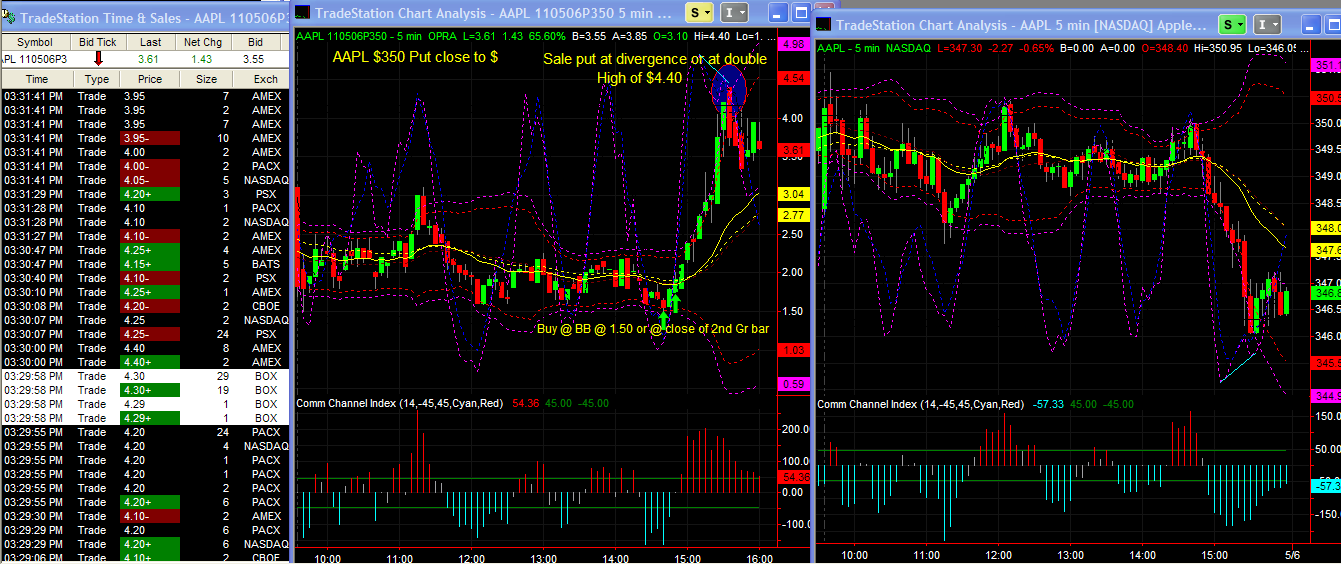Click the green 346.8 last price label
1341x564 pixels.
pos(1326,294)
